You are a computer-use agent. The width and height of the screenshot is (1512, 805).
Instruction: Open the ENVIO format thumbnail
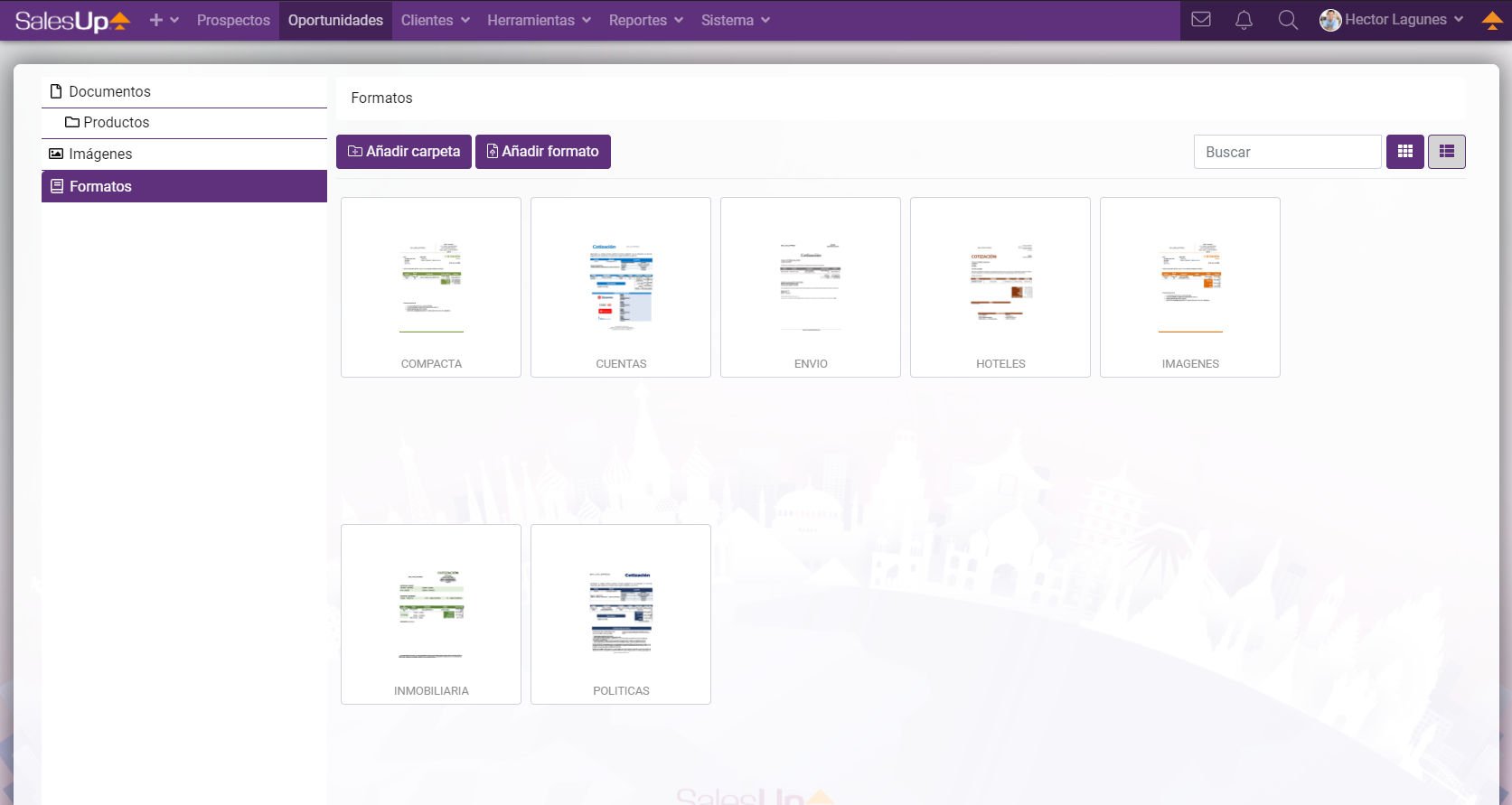pyautogui.click(x=811, y=287)
